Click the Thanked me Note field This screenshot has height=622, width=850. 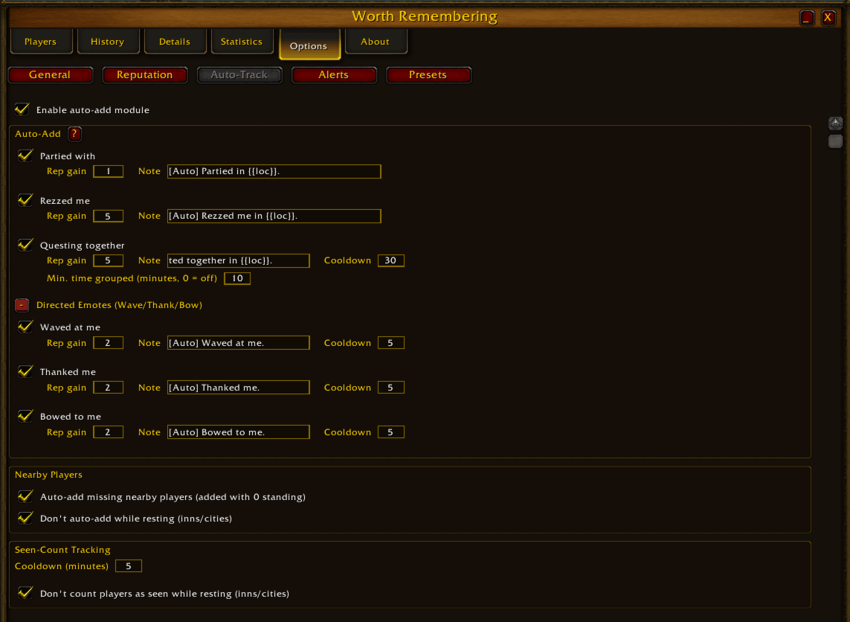pos(239,387)
